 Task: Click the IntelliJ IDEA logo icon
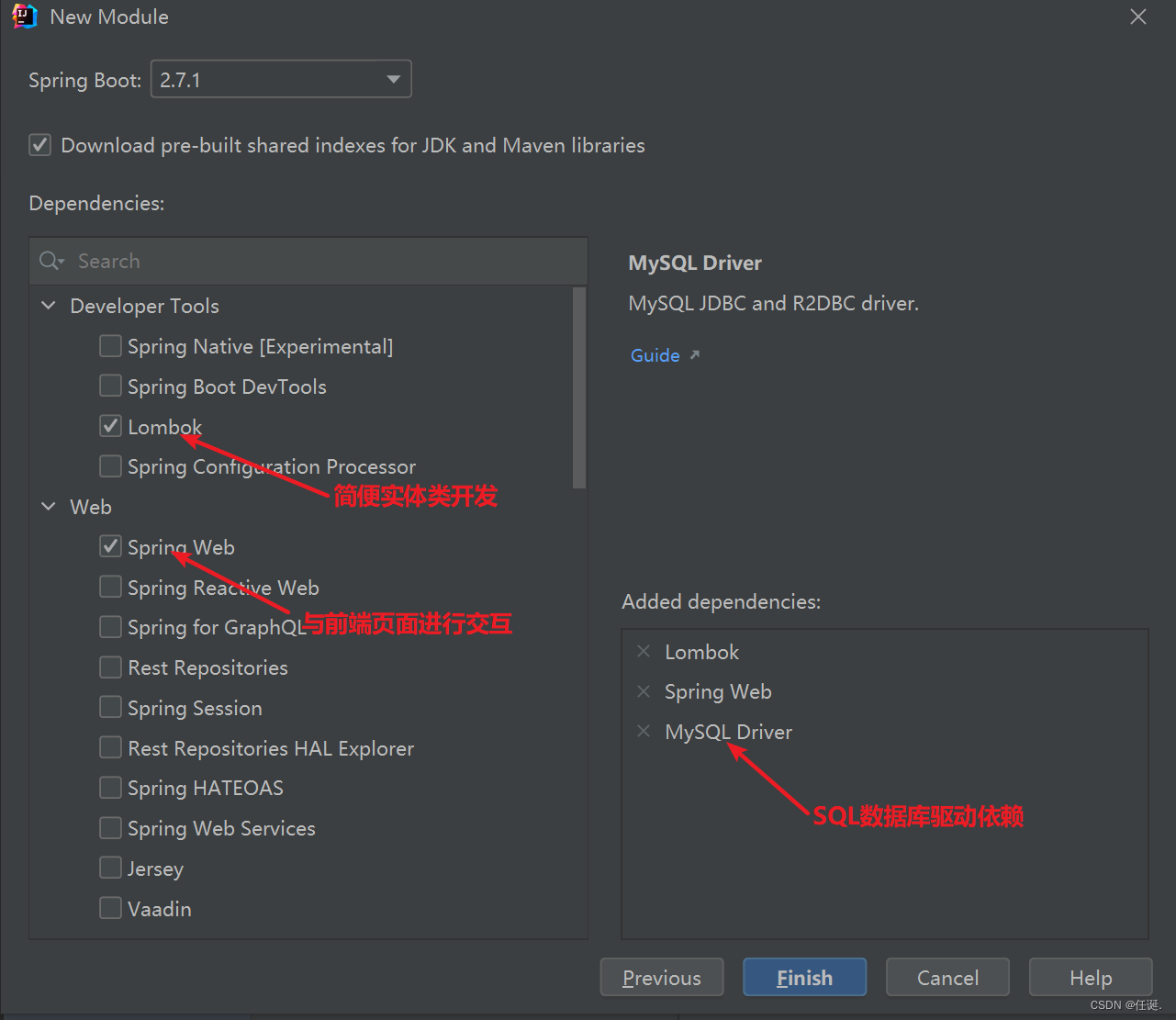coord(25,17)
